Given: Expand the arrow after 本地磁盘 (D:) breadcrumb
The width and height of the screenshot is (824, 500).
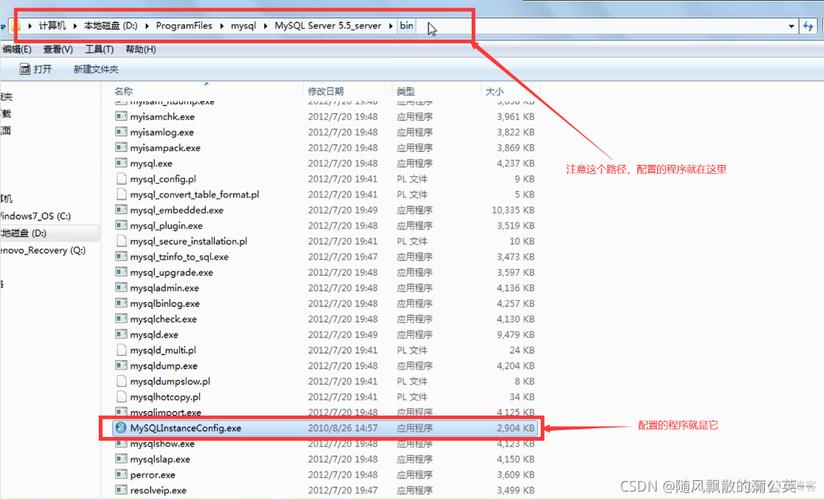Looking at the screenshot, I should (146, 26).
